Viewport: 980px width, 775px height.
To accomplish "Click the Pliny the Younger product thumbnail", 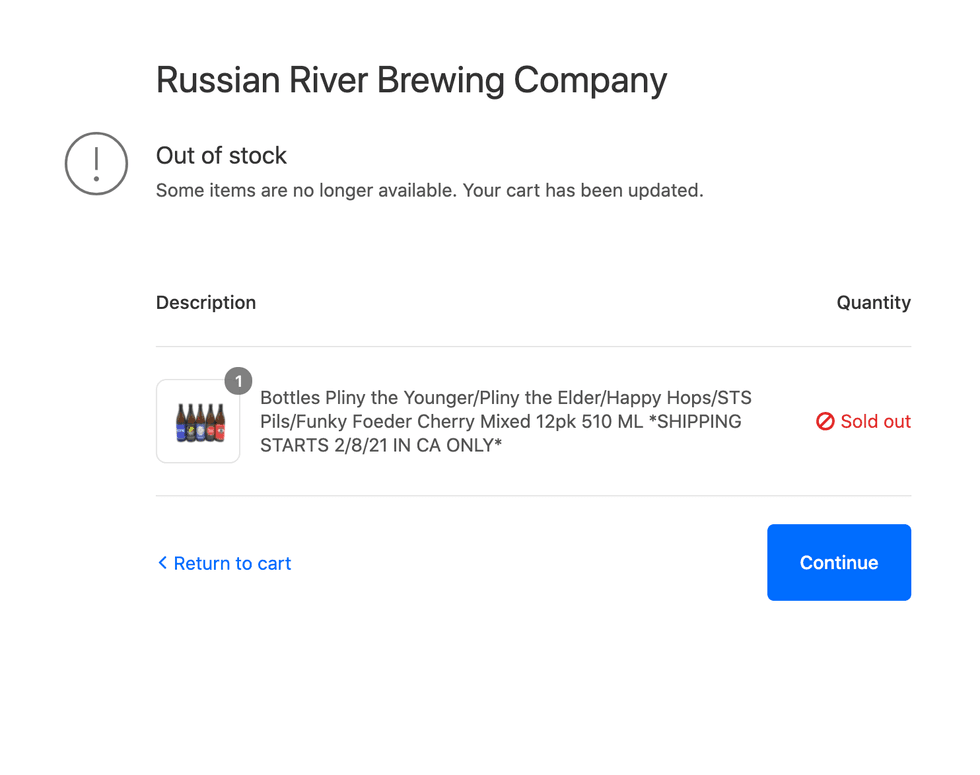I will pyautogui.click(x=197, y=421).
